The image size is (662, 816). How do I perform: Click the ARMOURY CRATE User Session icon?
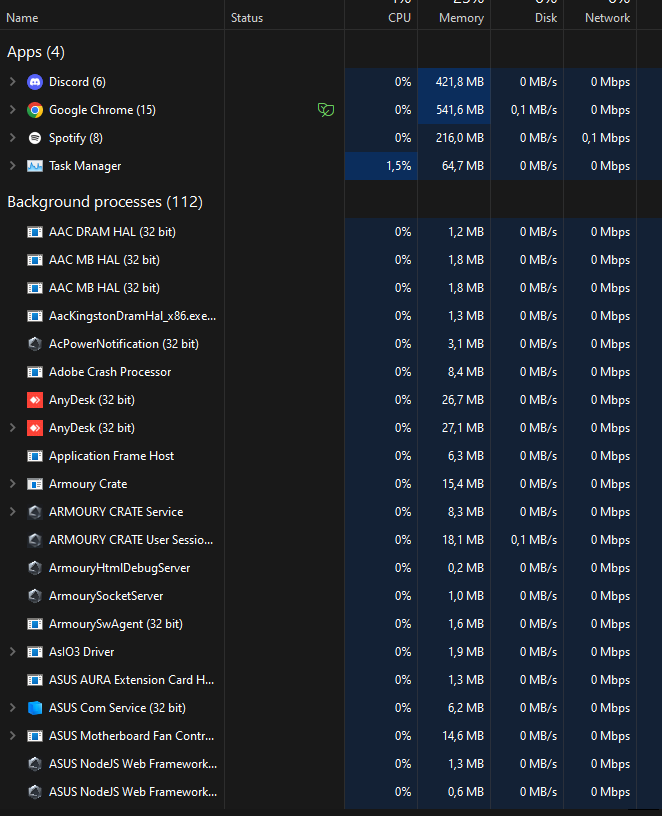35,540
